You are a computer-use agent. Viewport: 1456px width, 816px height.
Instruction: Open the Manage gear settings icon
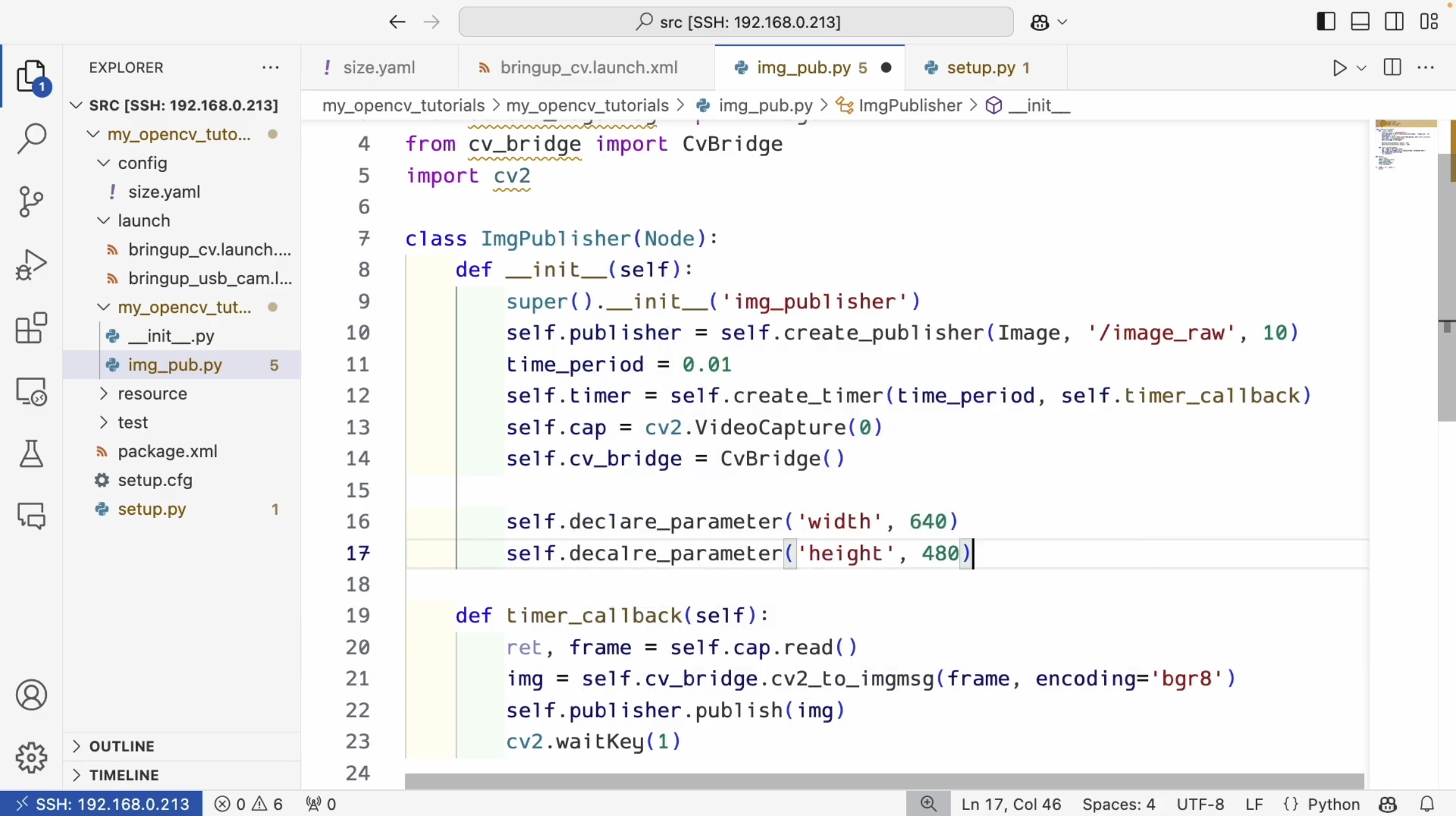tap(31, 757)
